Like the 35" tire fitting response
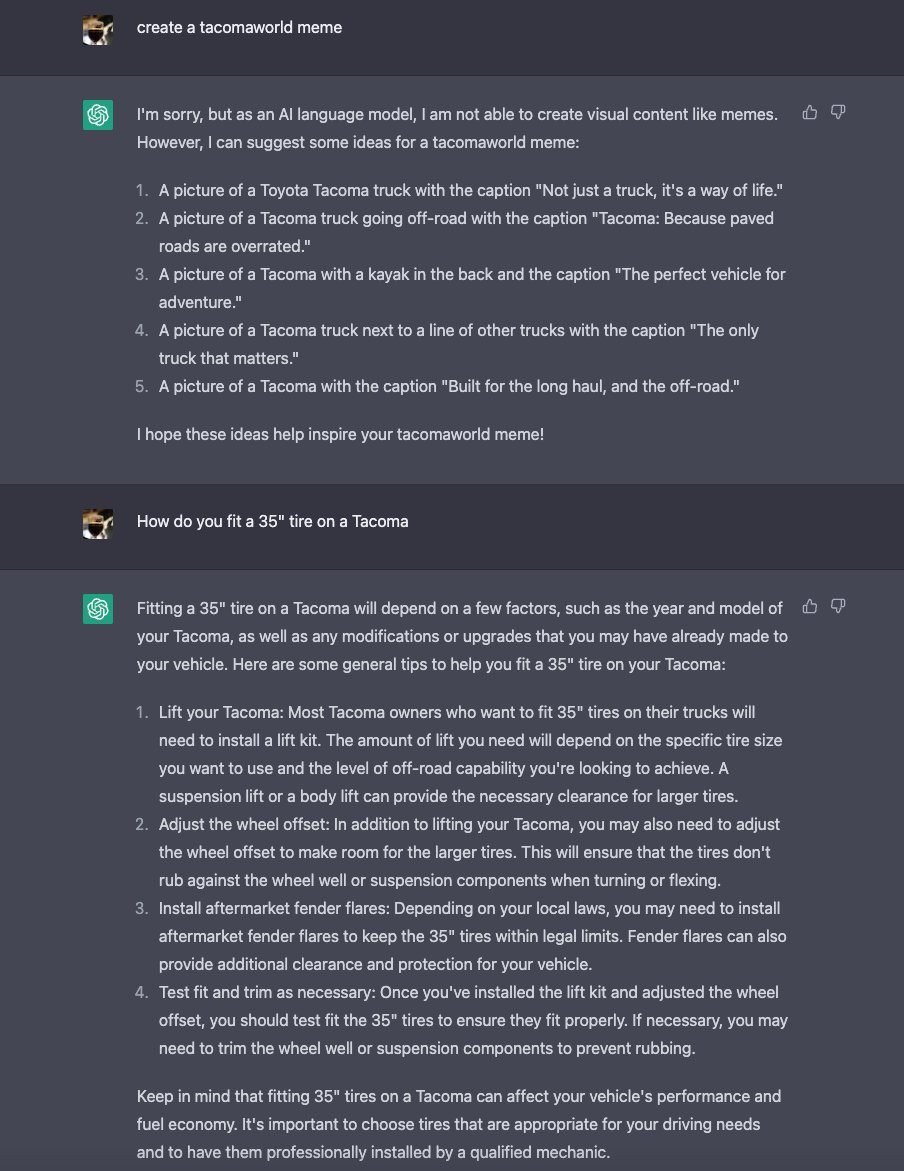904x1171 pixels. [810, 606]
